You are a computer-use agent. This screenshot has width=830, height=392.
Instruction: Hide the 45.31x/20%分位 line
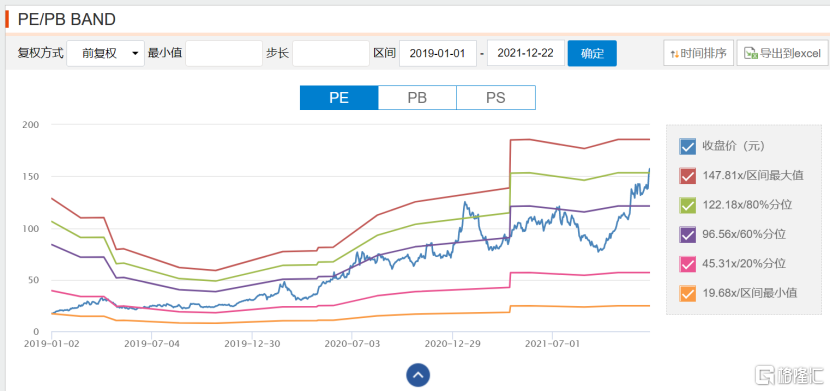[x=687, y=263]
